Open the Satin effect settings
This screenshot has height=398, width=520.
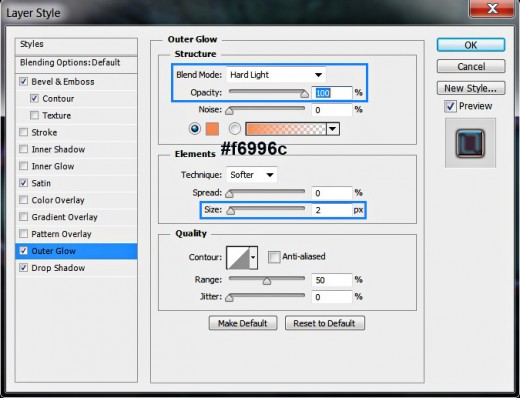[x=41, y=183]
